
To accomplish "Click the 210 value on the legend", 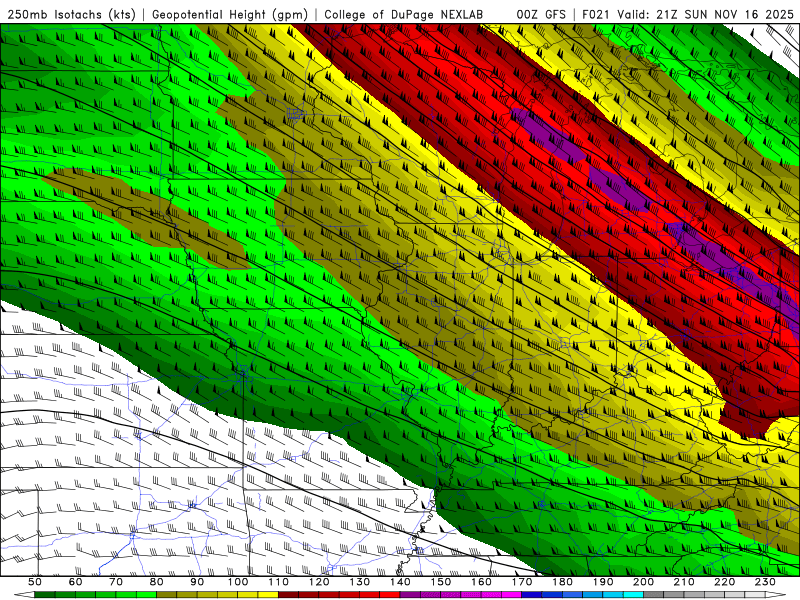I will [x=684, y=582].
